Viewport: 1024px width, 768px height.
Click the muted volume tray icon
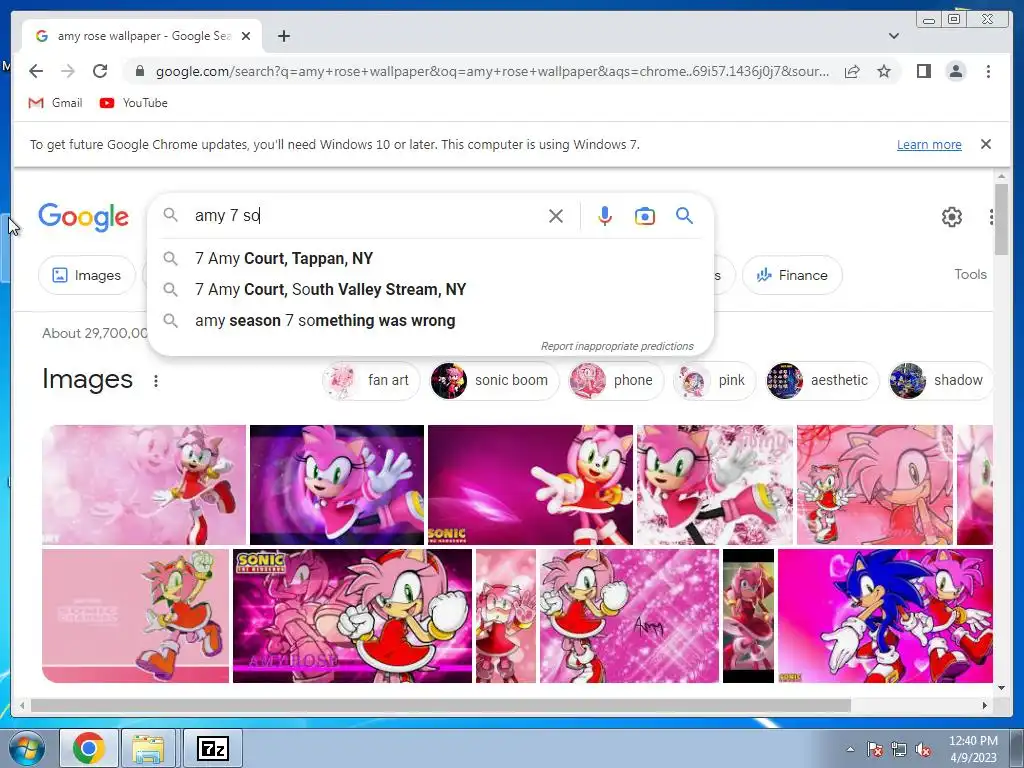point(923,749)
